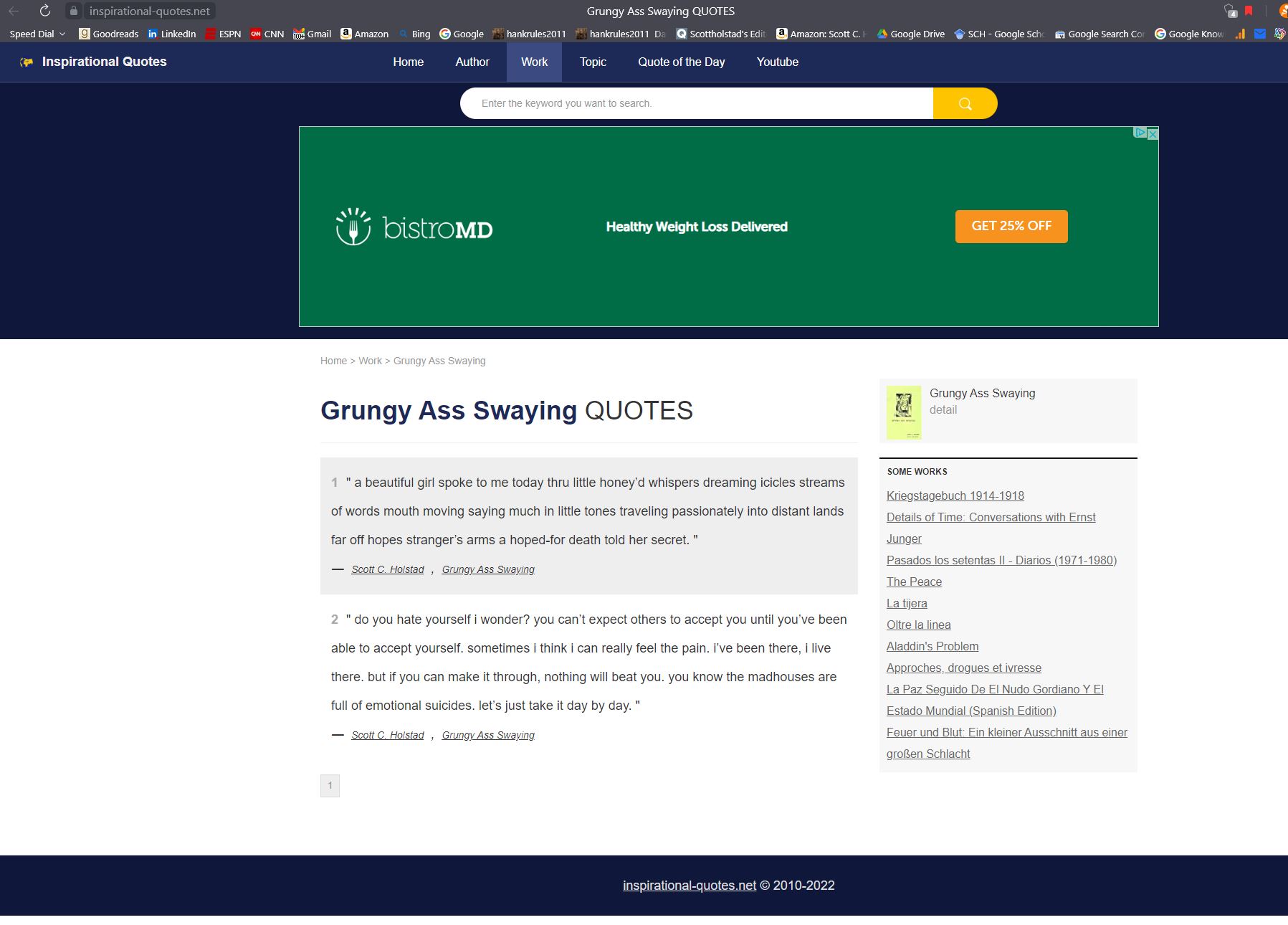This screenshot has height=925, width=1288.
Task: Reload the page with the refresh icon
Action: coord(44,11)
